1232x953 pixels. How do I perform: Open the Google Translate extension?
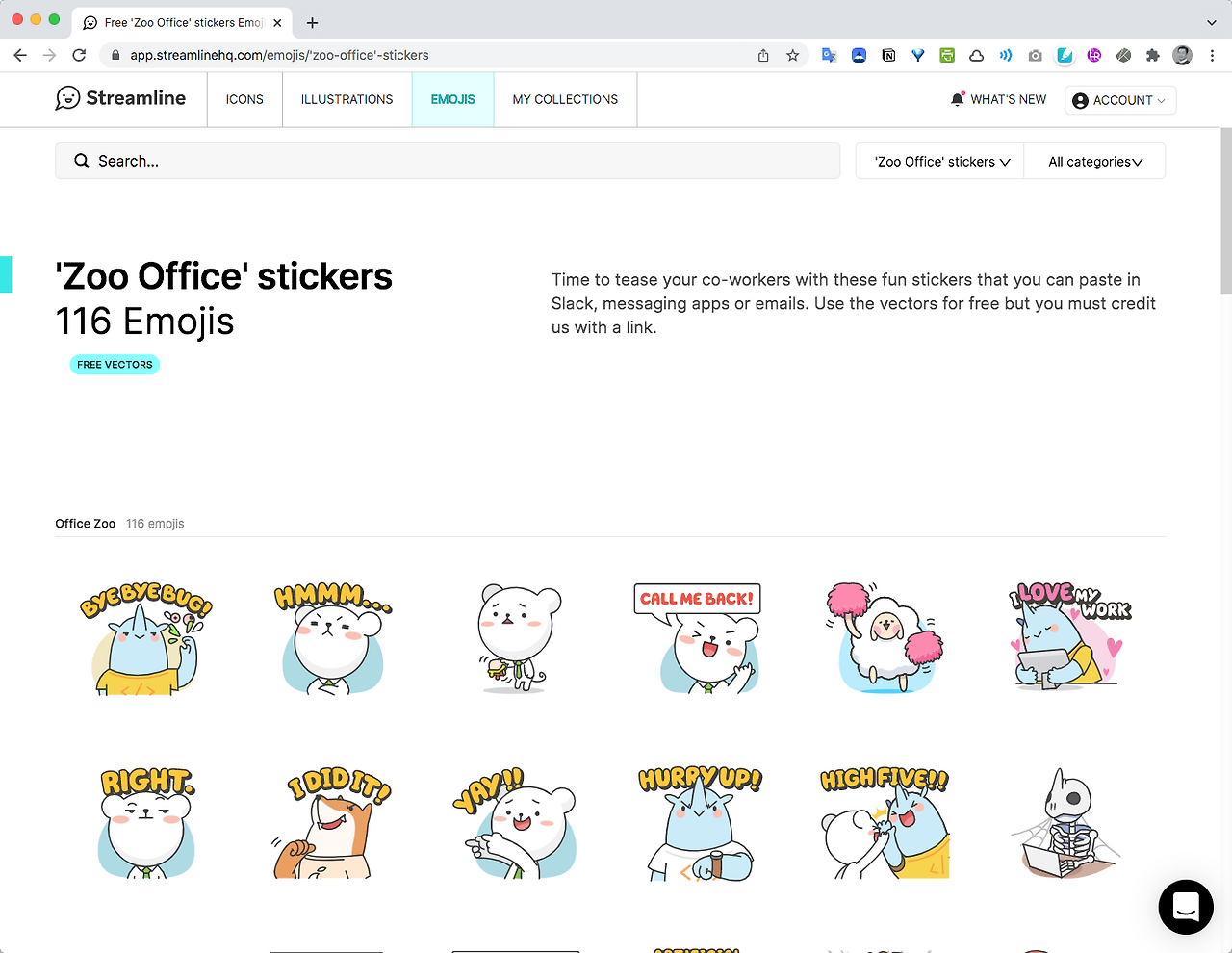click(829, 55)
